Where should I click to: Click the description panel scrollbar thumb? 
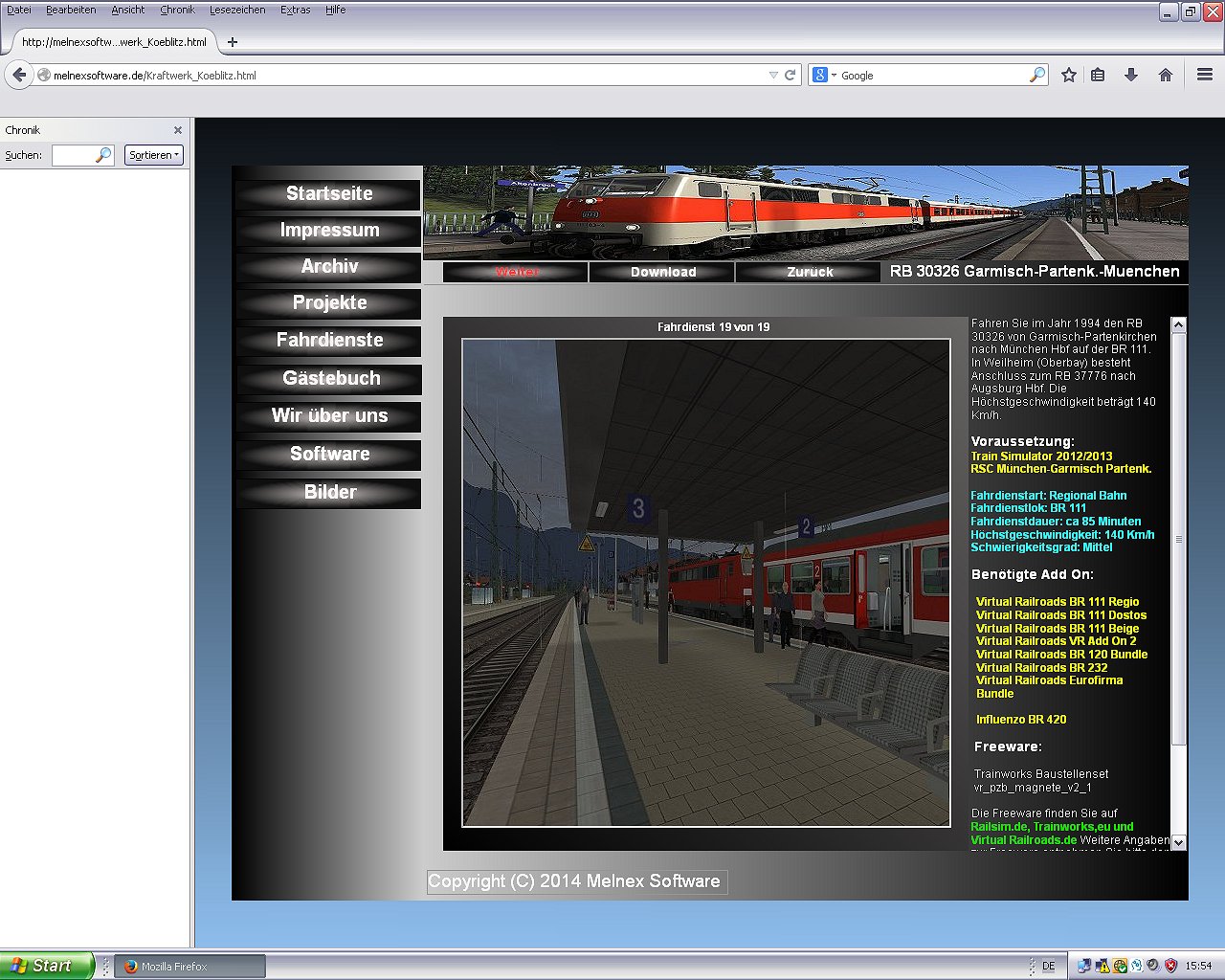pos(1179,540)
